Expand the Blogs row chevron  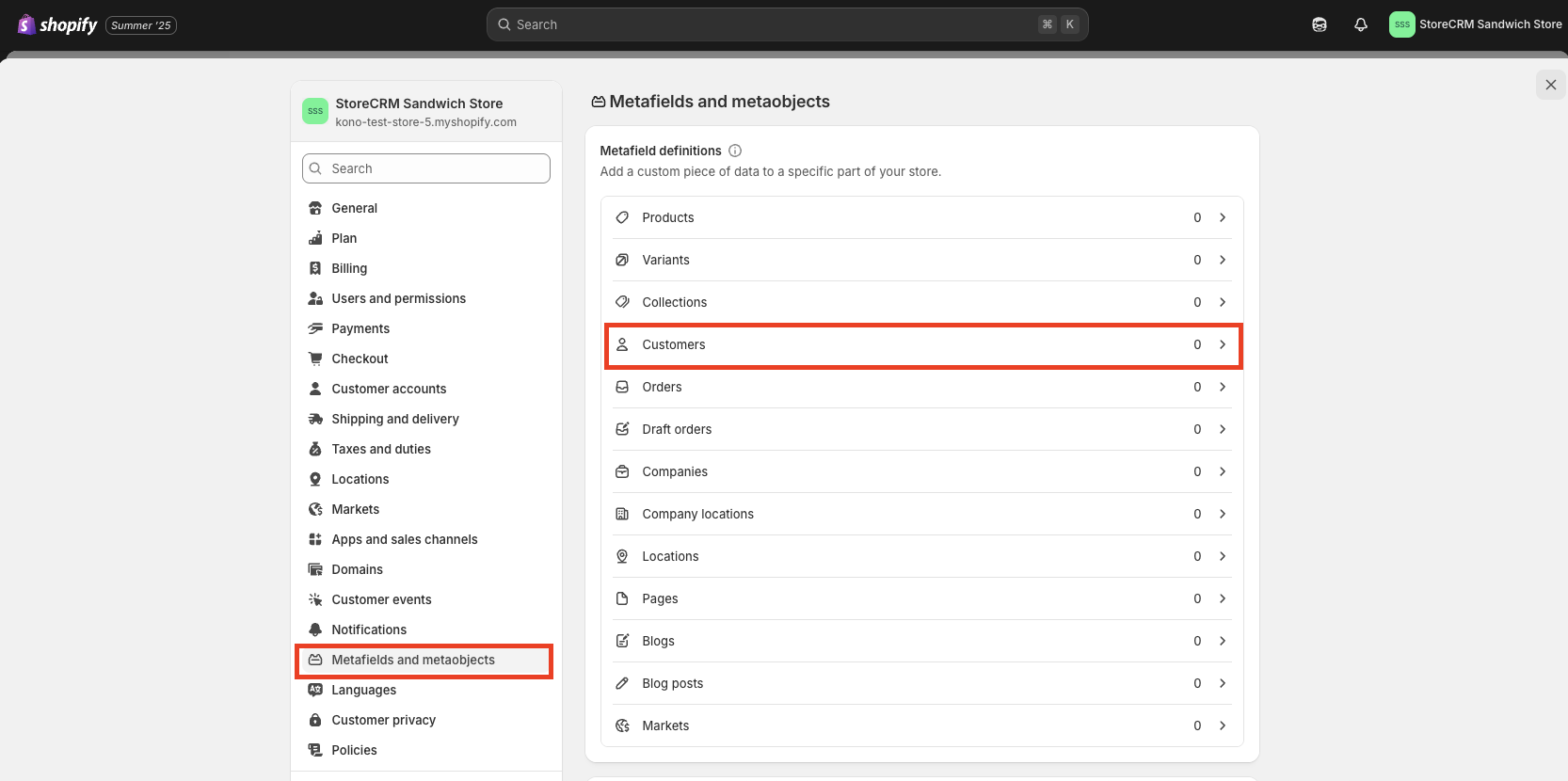(1223, 641)
